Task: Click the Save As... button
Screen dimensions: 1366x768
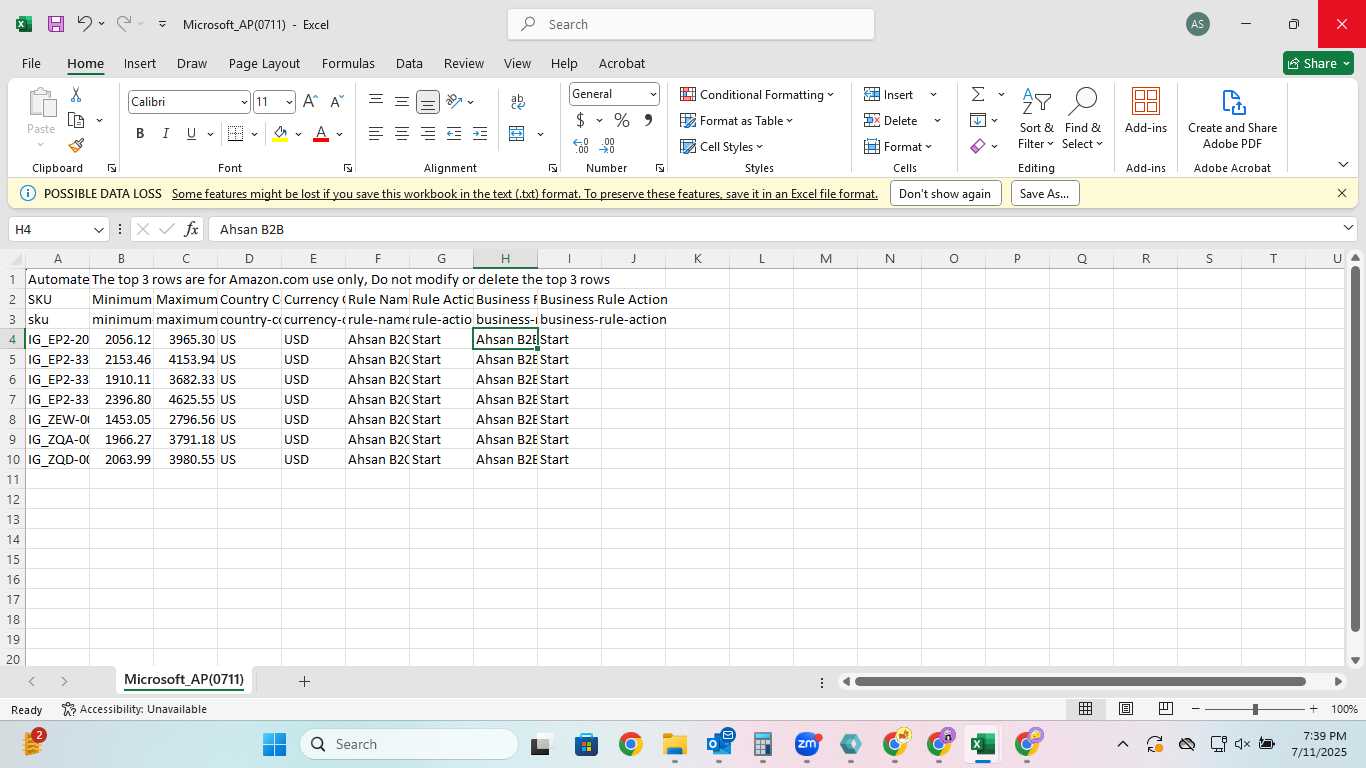Action: (x=1045, y=194)
